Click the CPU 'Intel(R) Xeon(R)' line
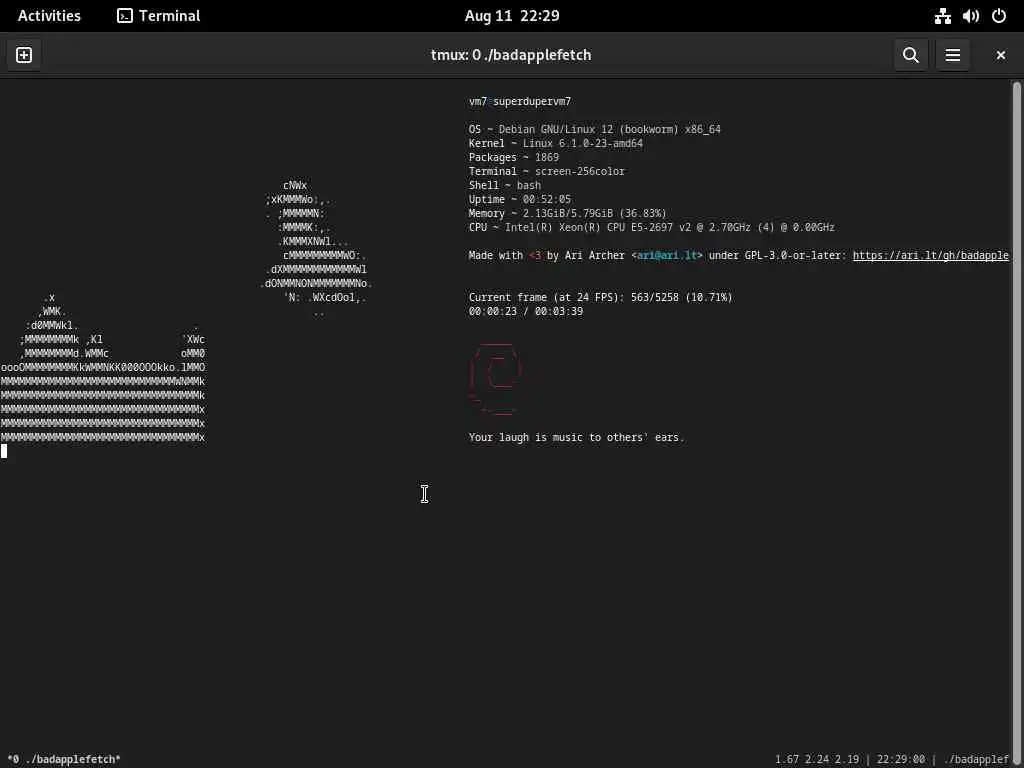The width and height of the screenshot is (1024, 768). pyautogui.click(x=652, y=227)
